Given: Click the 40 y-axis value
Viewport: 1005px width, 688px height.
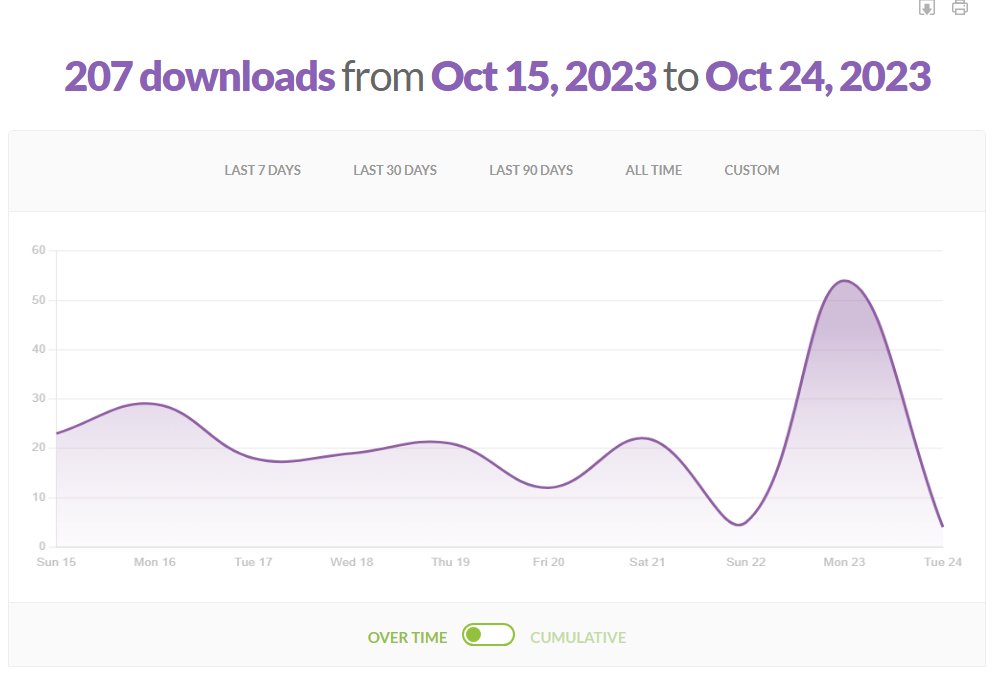Looking at the screenshot, I should pos(38,349).
